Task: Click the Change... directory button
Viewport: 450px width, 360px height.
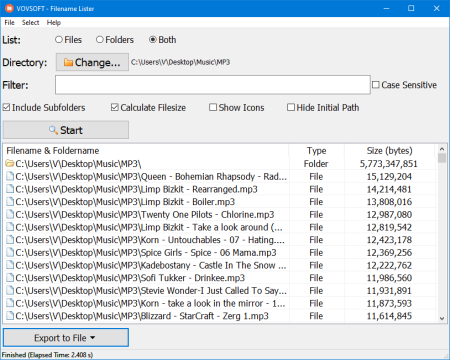Action: click(x=92, y=62)
